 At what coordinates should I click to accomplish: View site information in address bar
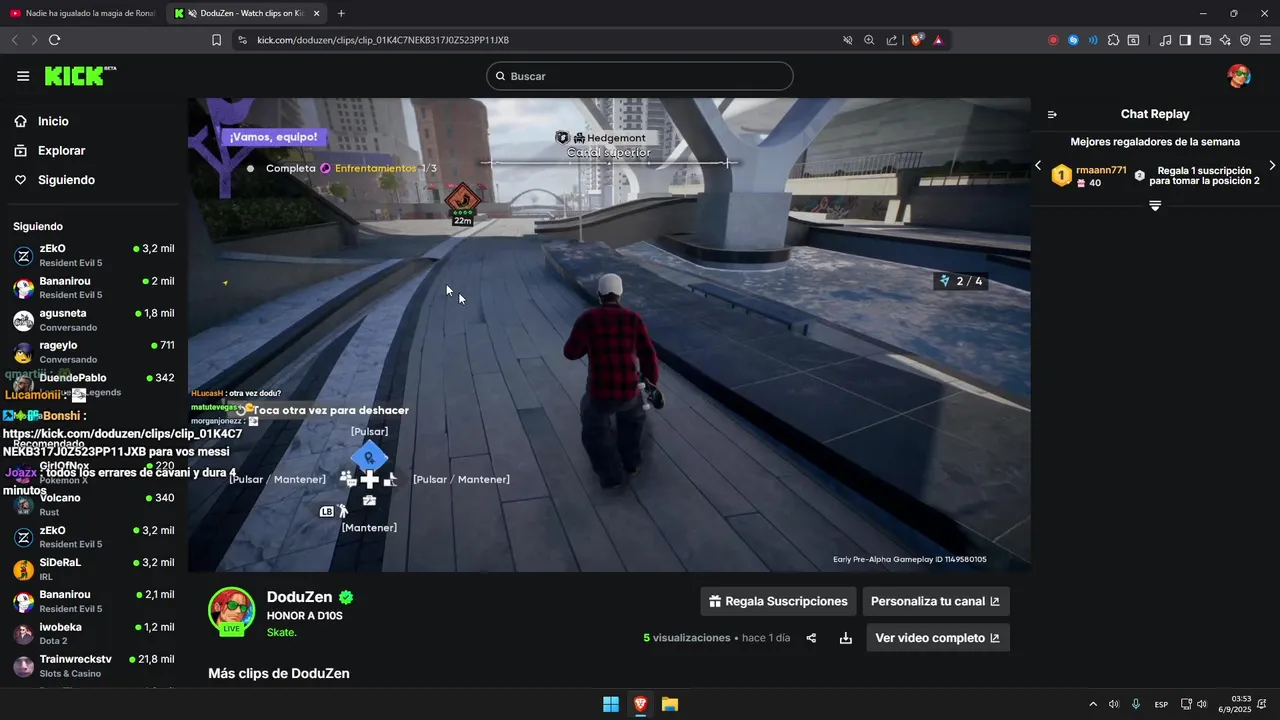(242, 40)
